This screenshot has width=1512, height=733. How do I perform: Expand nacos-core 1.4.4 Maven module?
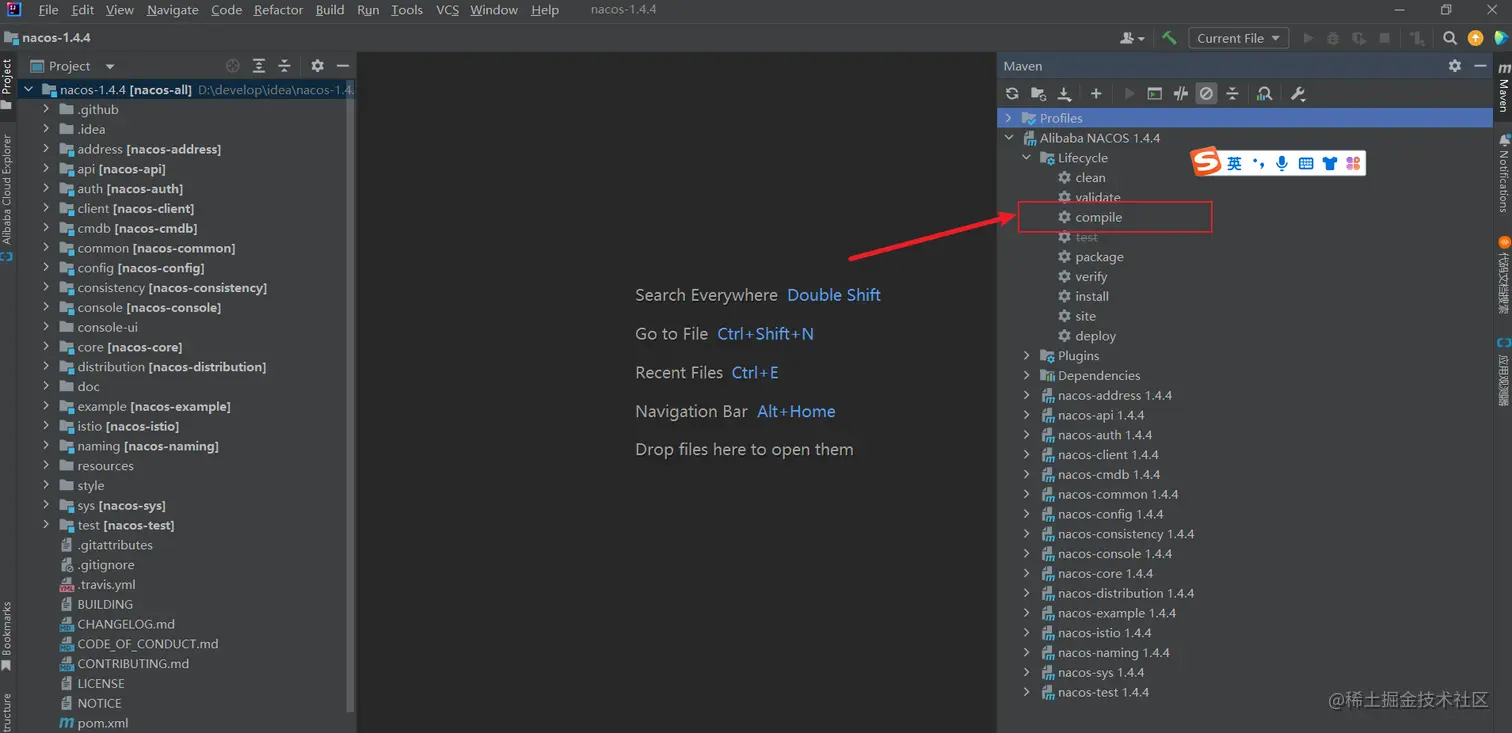point(1026,573)
